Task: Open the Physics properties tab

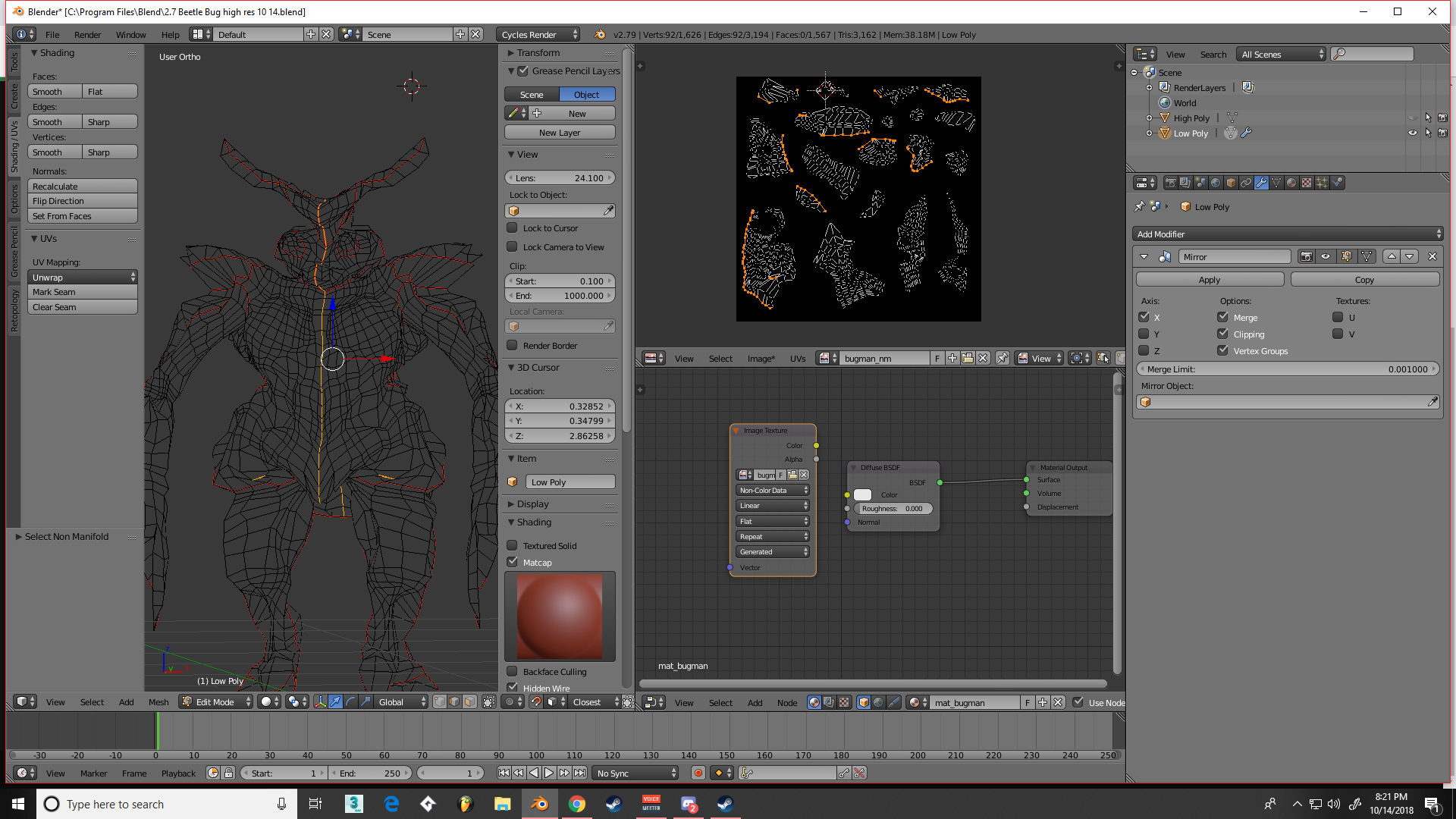Action: pyautogui.click(x=1337, y=183)
